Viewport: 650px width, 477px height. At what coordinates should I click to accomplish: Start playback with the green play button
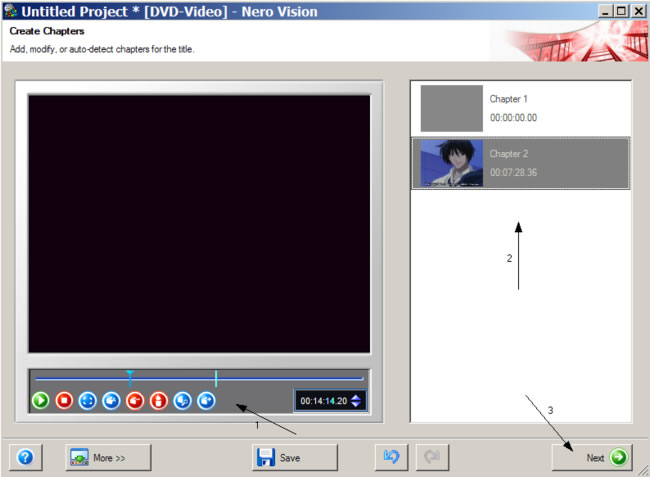pyautogui.click(x=41, y=401)
